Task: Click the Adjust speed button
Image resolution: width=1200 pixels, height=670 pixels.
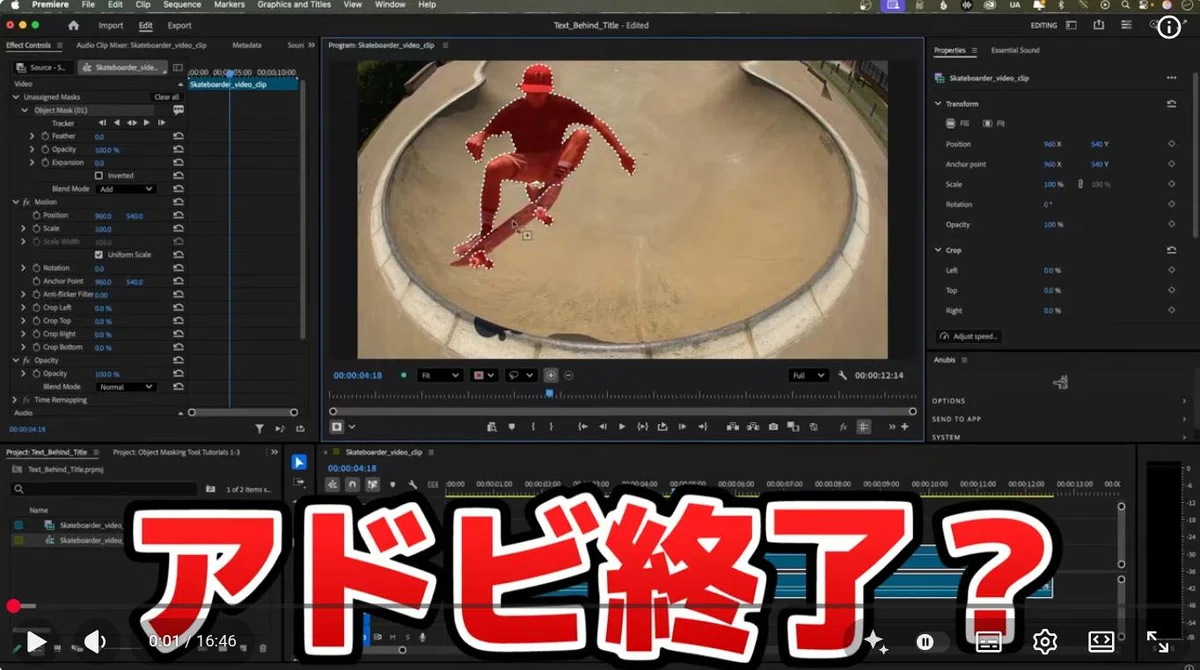Action: tap(969, 336)
